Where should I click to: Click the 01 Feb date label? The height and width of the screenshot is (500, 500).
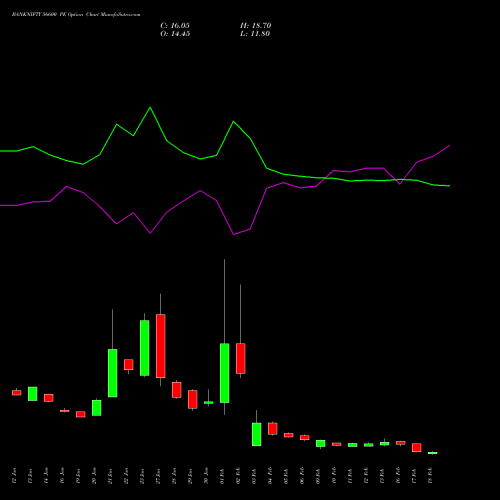point(222,476)
